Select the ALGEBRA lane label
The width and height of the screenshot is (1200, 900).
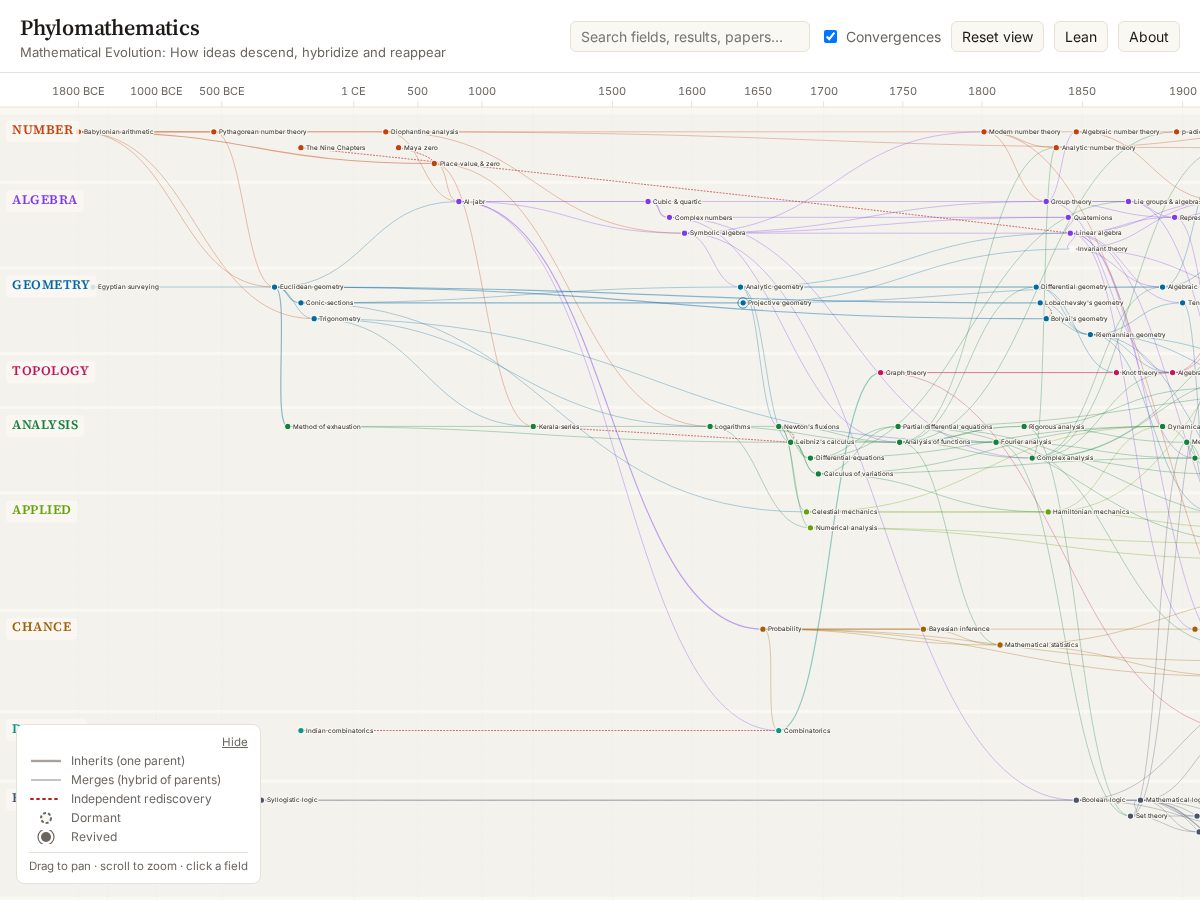pyautogui.click(x=45, y=200)
